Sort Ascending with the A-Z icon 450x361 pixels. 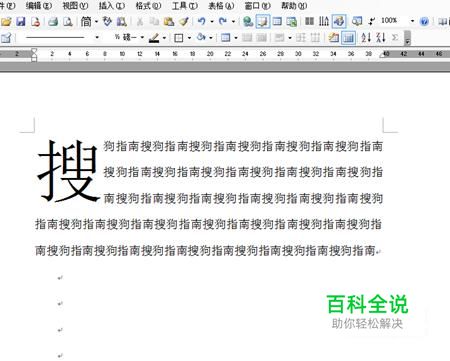coord(366,37)
